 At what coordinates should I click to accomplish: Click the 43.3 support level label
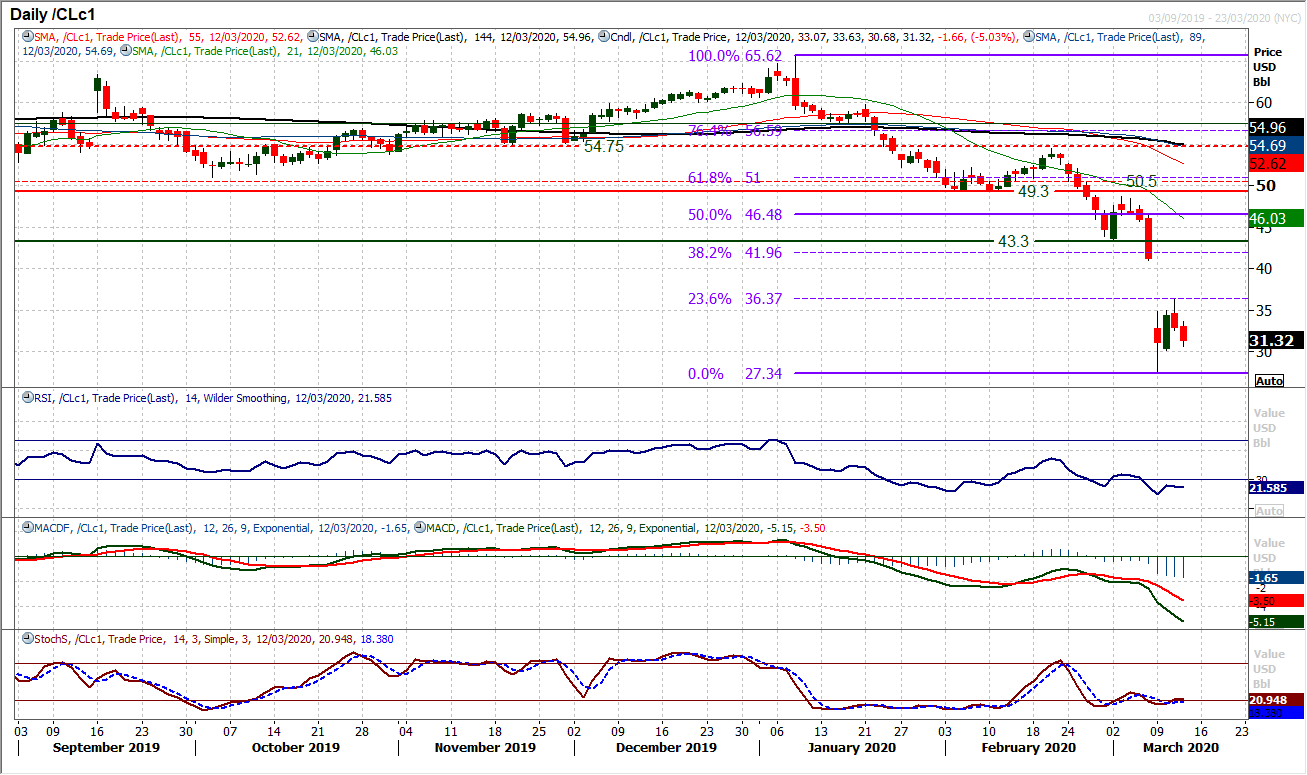click(1014, 242)
